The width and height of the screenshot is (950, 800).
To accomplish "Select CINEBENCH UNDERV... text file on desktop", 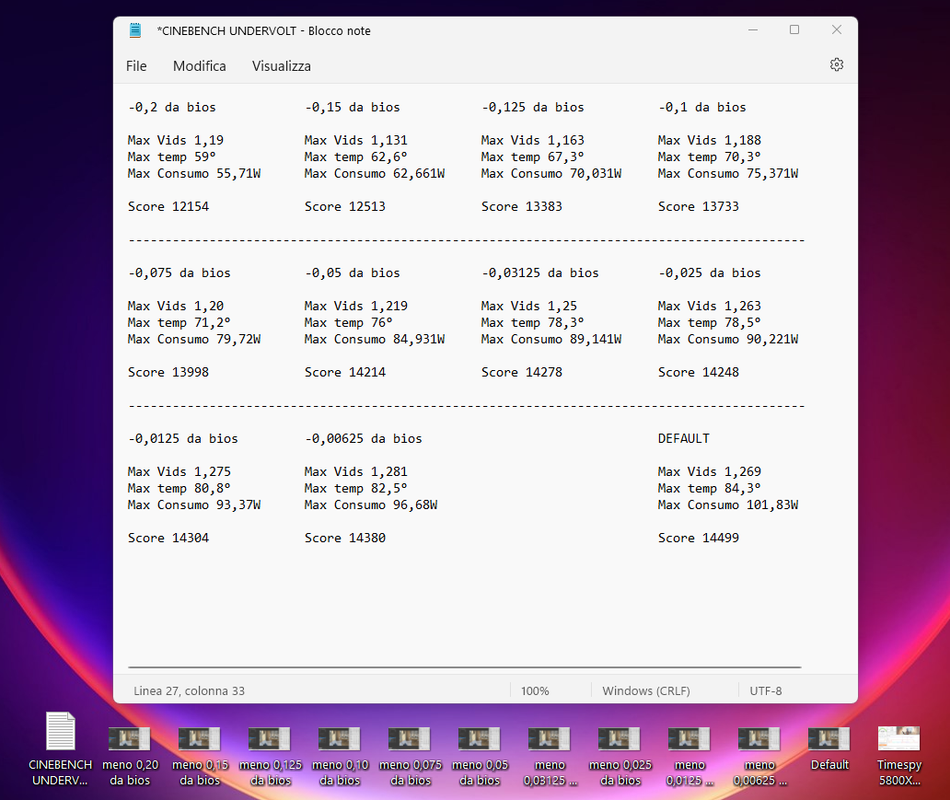I will (60, 749).
